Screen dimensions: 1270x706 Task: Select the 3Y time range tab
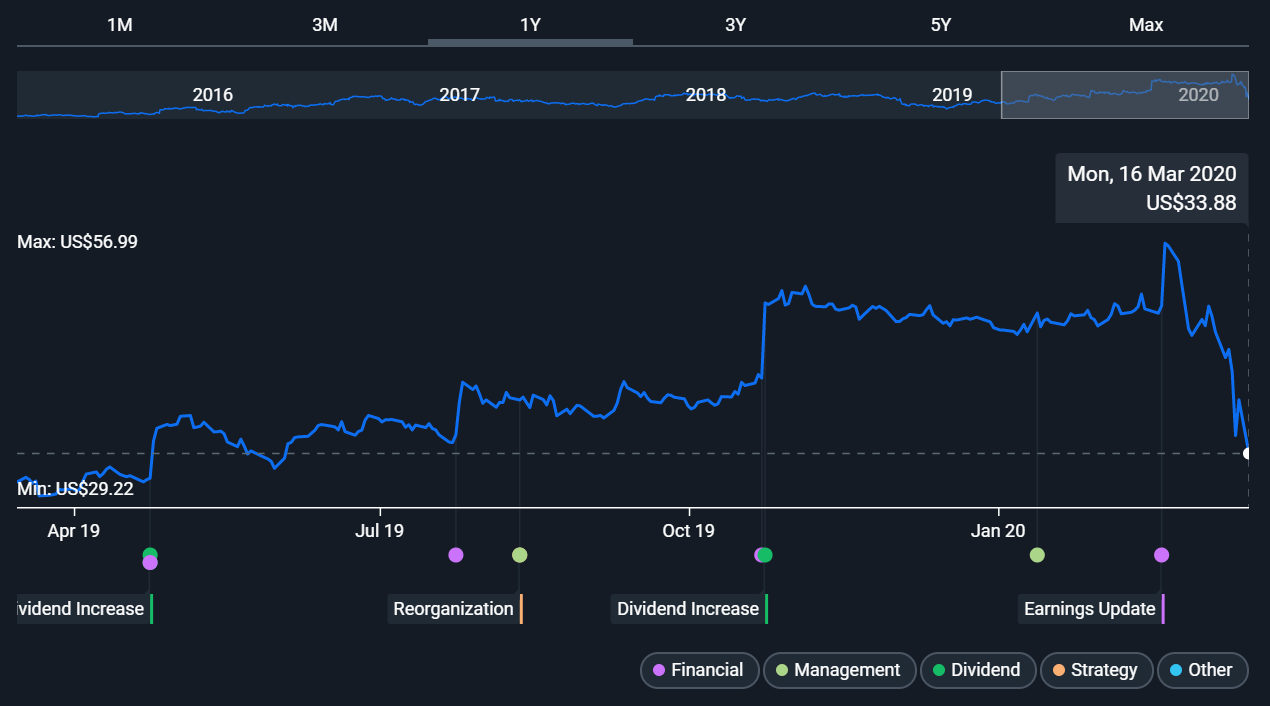click(x=735, y=25)
